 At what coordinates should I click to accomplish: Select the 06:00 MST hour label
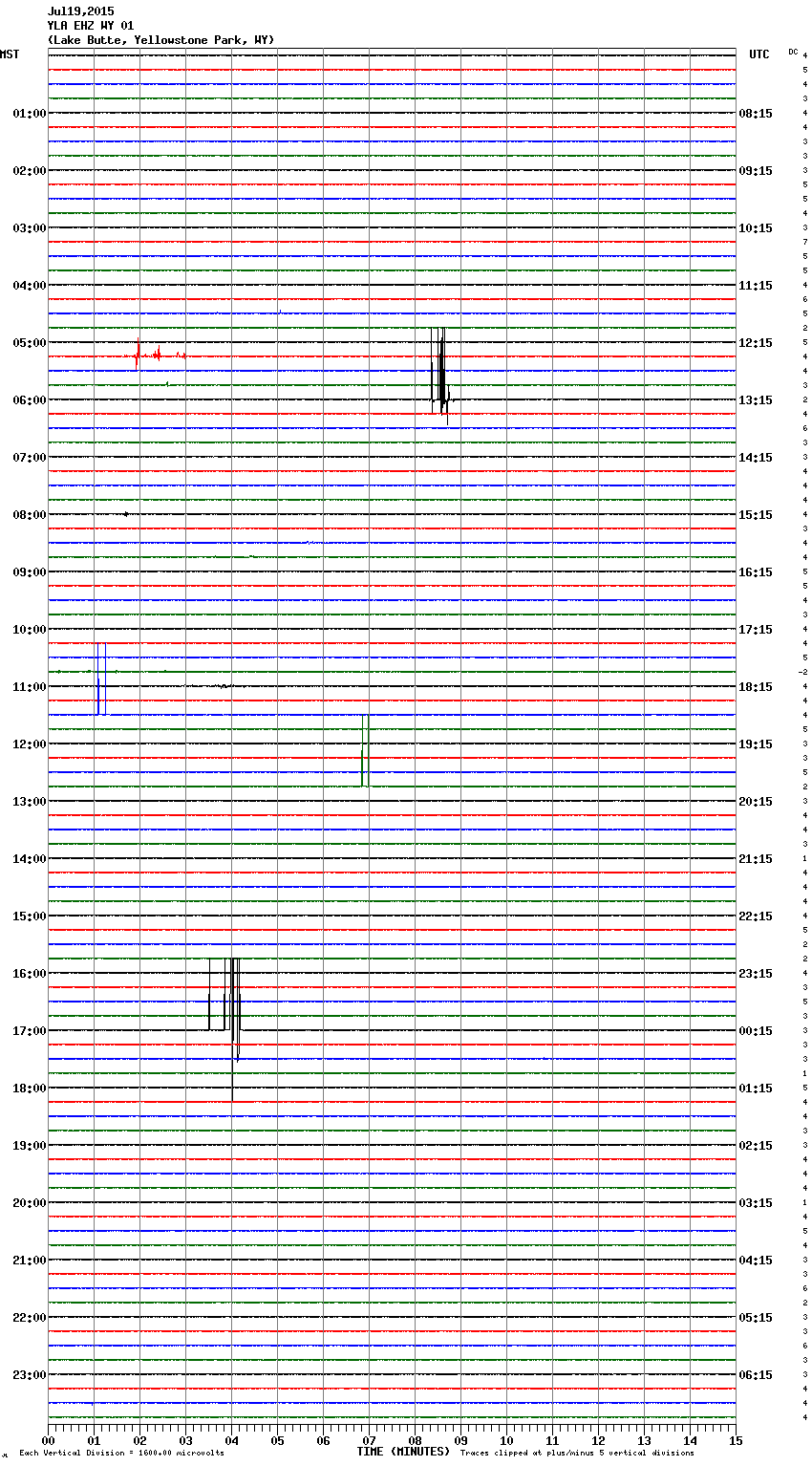click(x=29, y=399)
